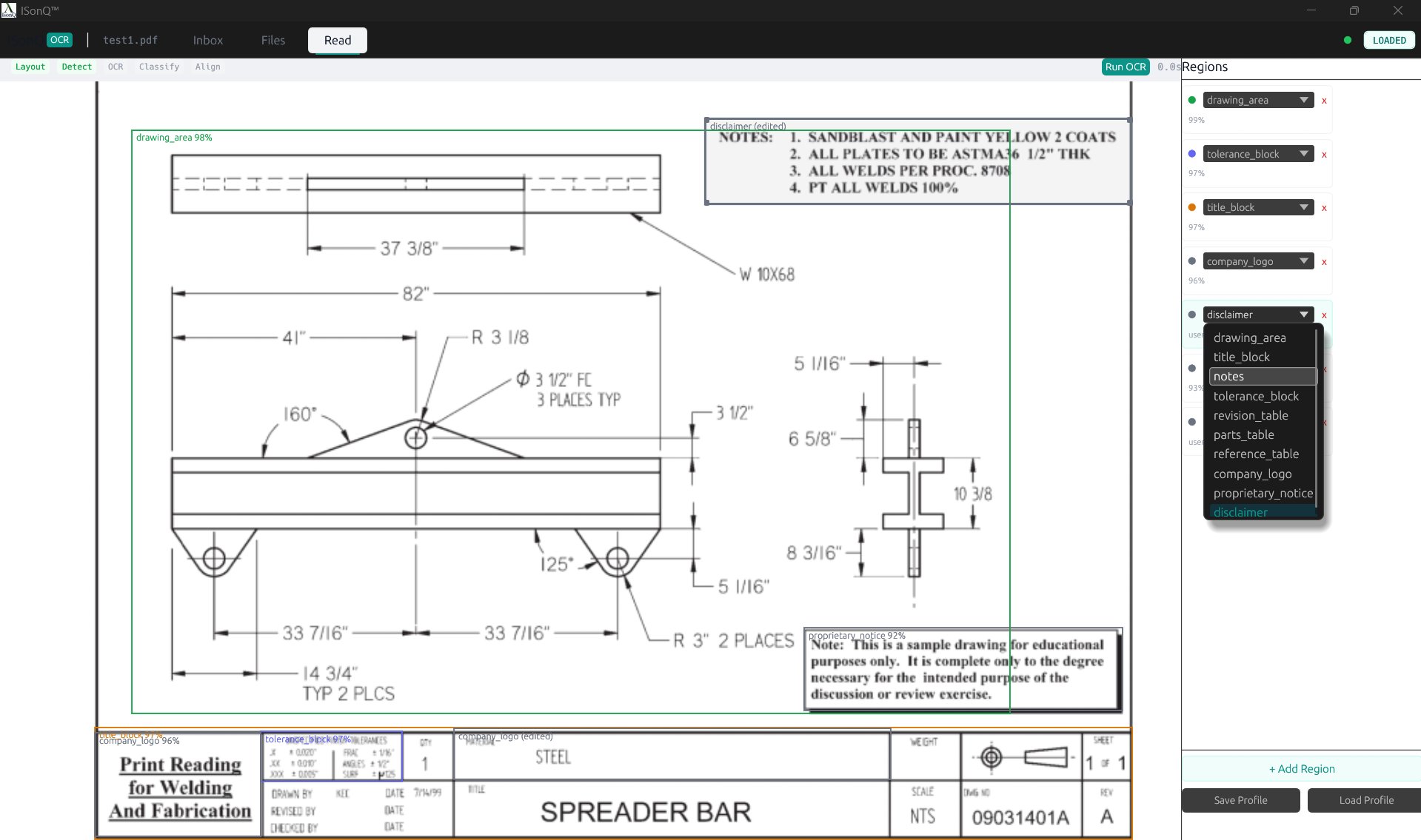This screenshot has width=1421, height=840.
Task: Enable the Classify pipeline step
Action: (x=158, y=67)
